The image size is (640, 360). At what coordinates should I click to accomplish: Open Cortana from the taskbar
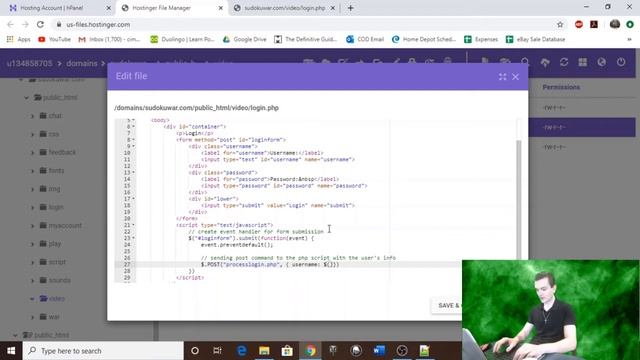click(195, 351)
